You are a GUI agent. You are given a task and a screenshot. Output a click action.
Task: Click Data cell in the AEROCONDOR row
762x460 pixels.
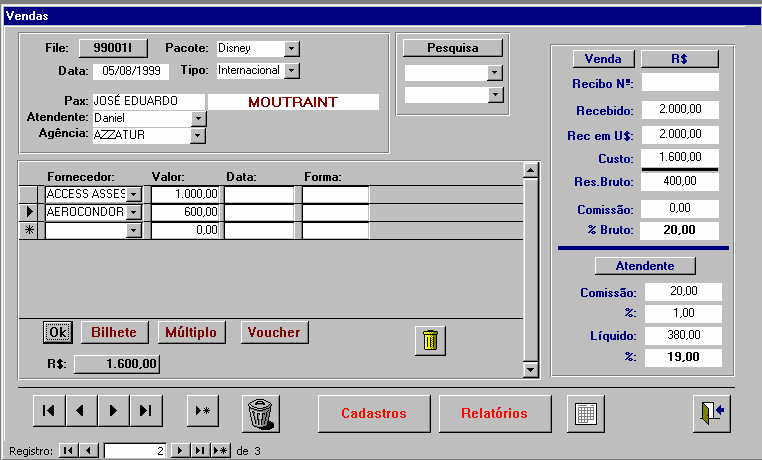click(260, 212)
